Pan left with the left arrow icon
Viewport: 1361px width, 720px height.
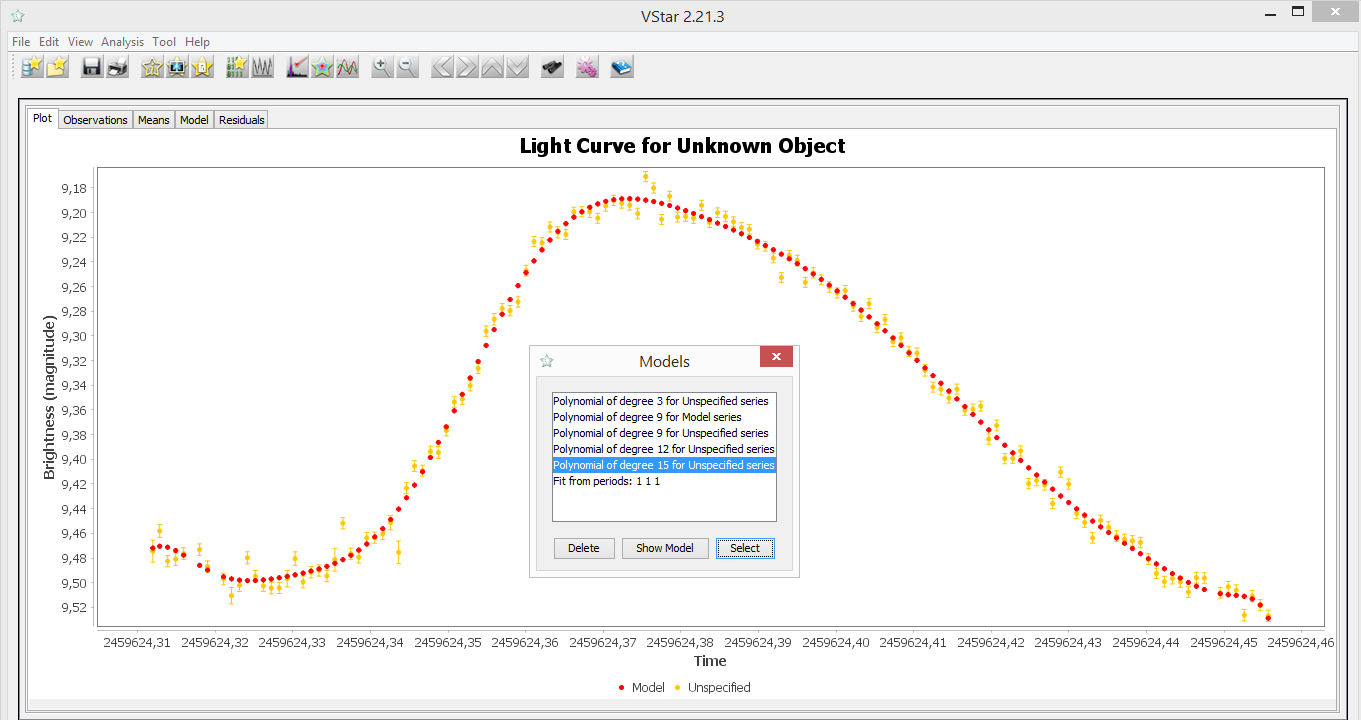(442, 68)
